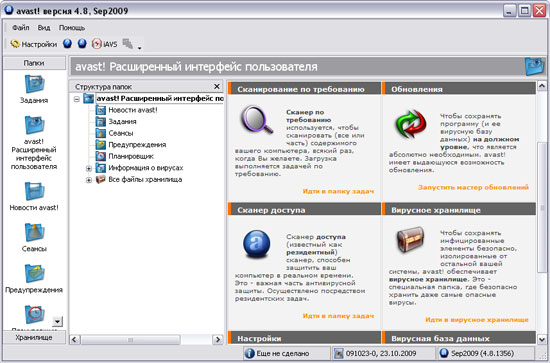The width and height of the screenshot is (550, 363).
Task: Click the Вирусная база данных header
Action: pos(459,338)
